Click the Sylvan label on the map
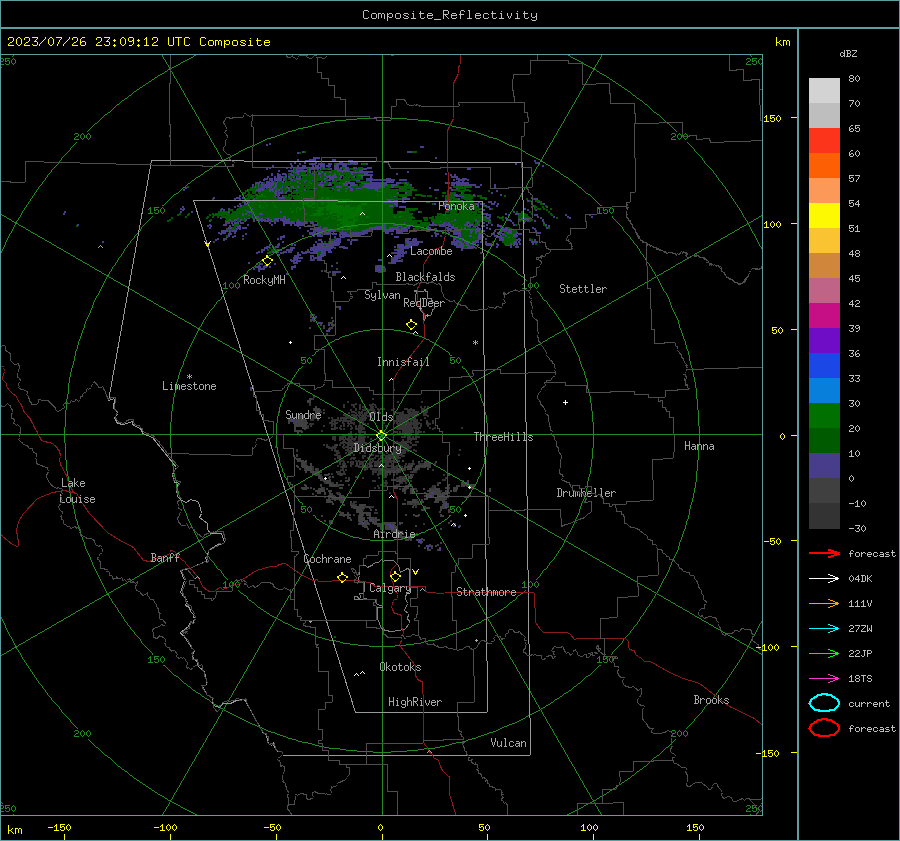This screenshot has height=841, width=900. coord(382,295)
